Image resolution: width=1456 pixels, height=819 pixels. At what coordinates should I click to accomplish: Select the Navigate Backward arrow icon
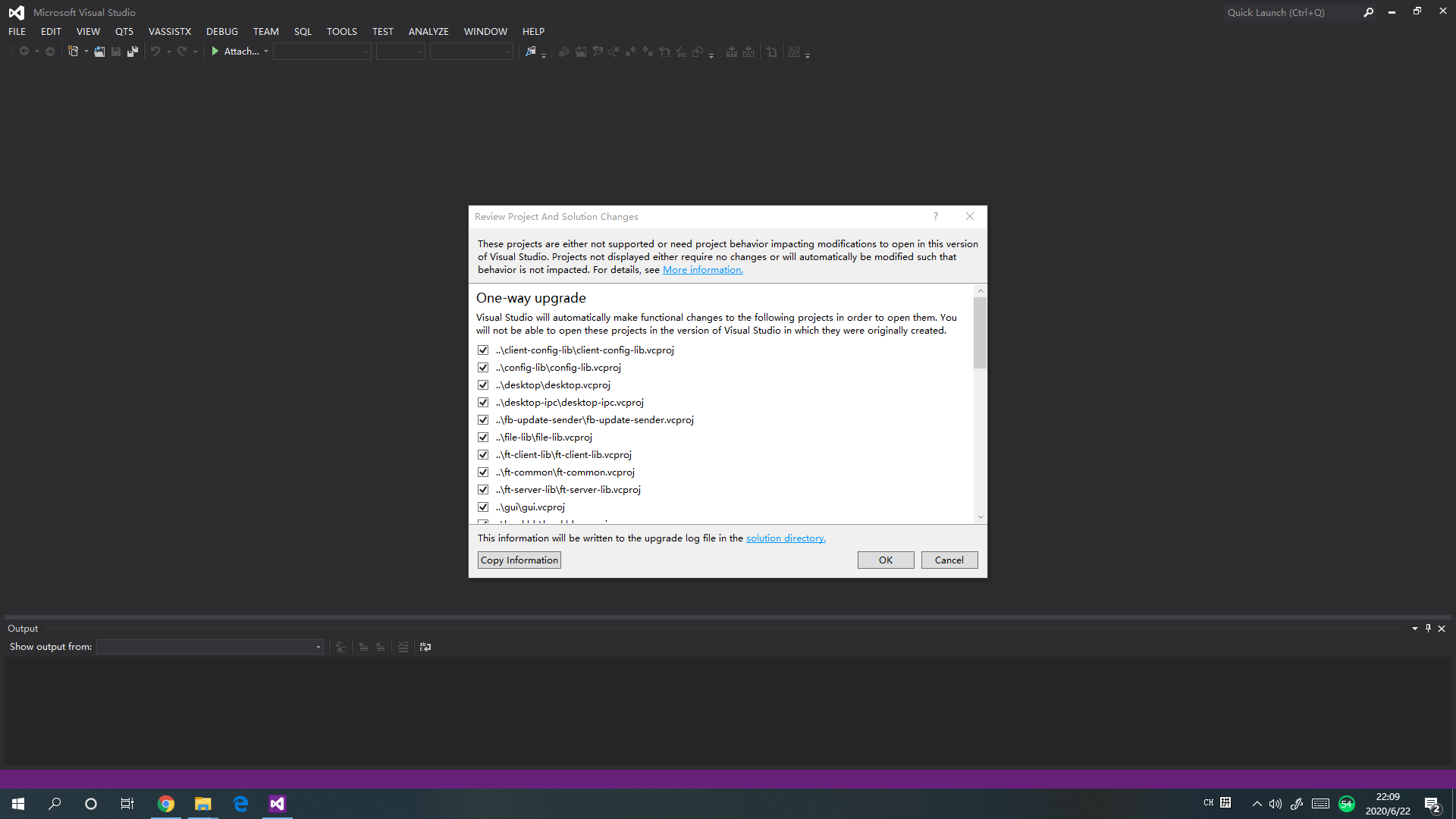[25, 51]
